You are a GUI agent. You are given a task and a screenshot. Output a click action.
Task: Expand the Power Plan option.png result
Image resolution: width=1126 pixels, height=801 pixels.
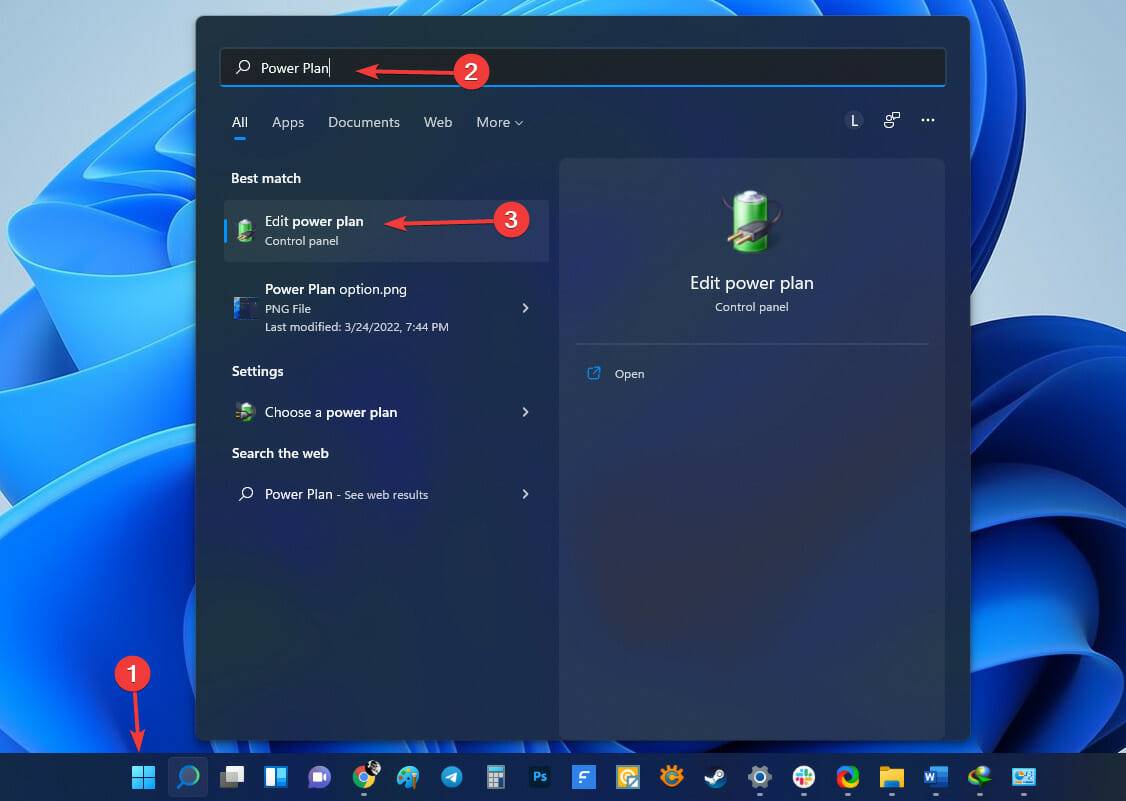[525, 308]
